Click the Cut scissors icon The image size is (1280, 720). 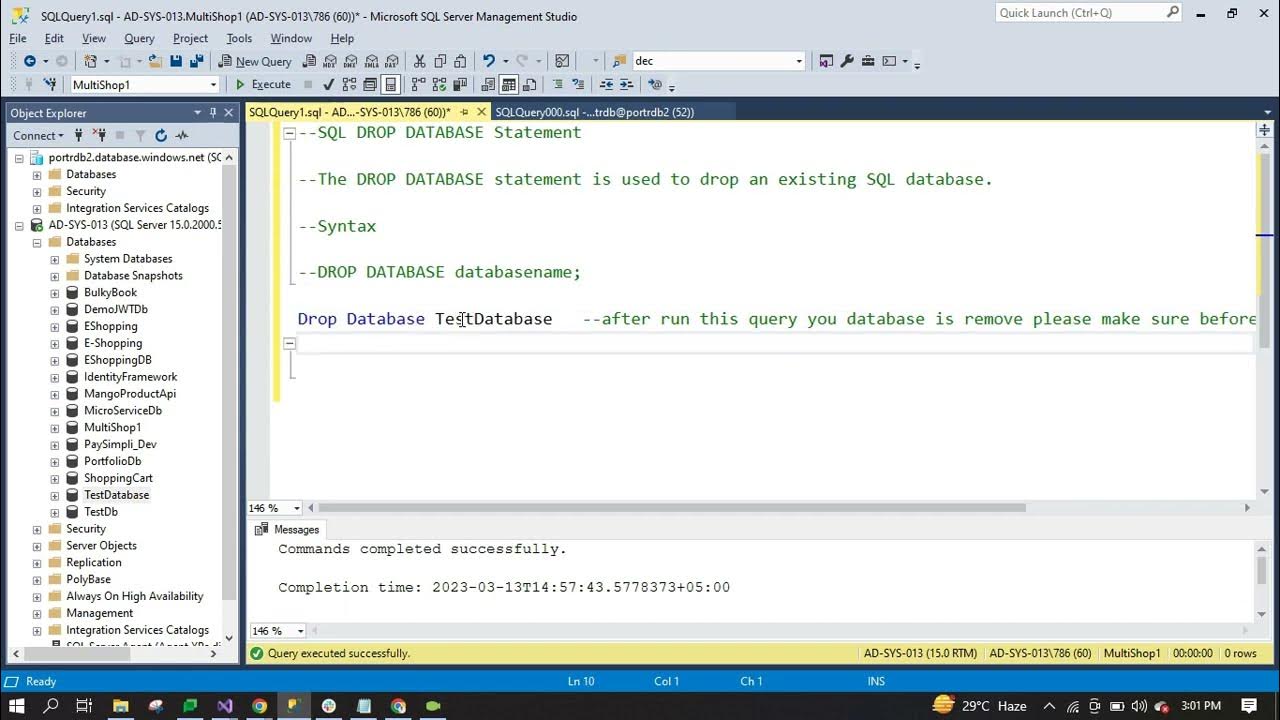(419, 61)
